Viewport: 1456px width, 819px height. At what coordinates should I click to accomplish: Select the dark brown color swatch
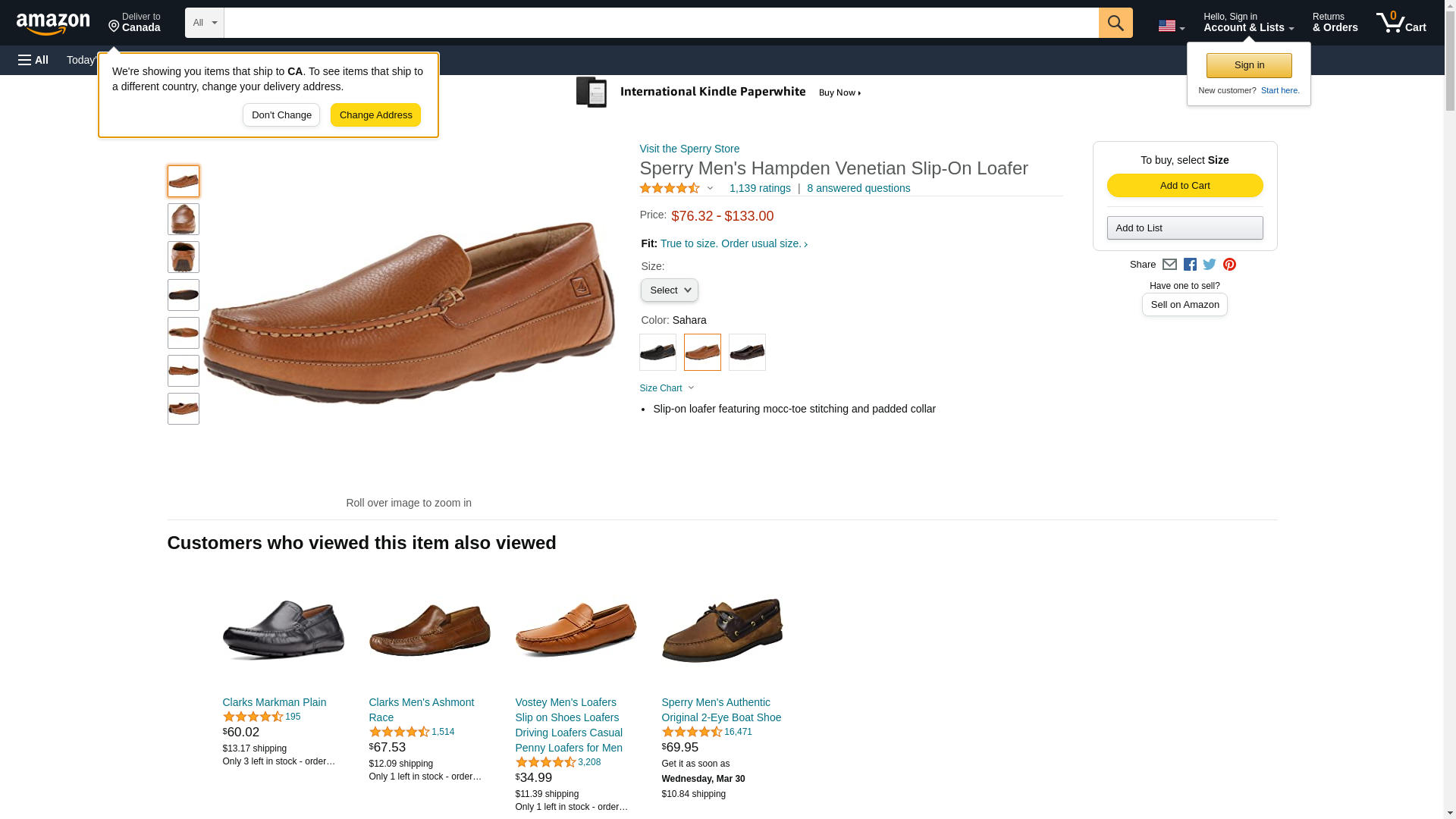pyautogui.click(x=746, y=352)
